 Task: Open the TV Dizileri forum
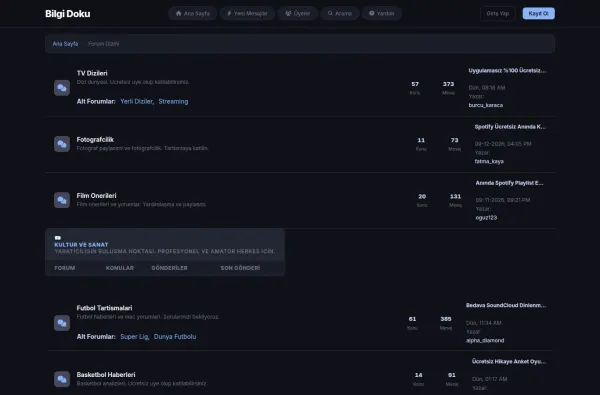tap(92, 73)
